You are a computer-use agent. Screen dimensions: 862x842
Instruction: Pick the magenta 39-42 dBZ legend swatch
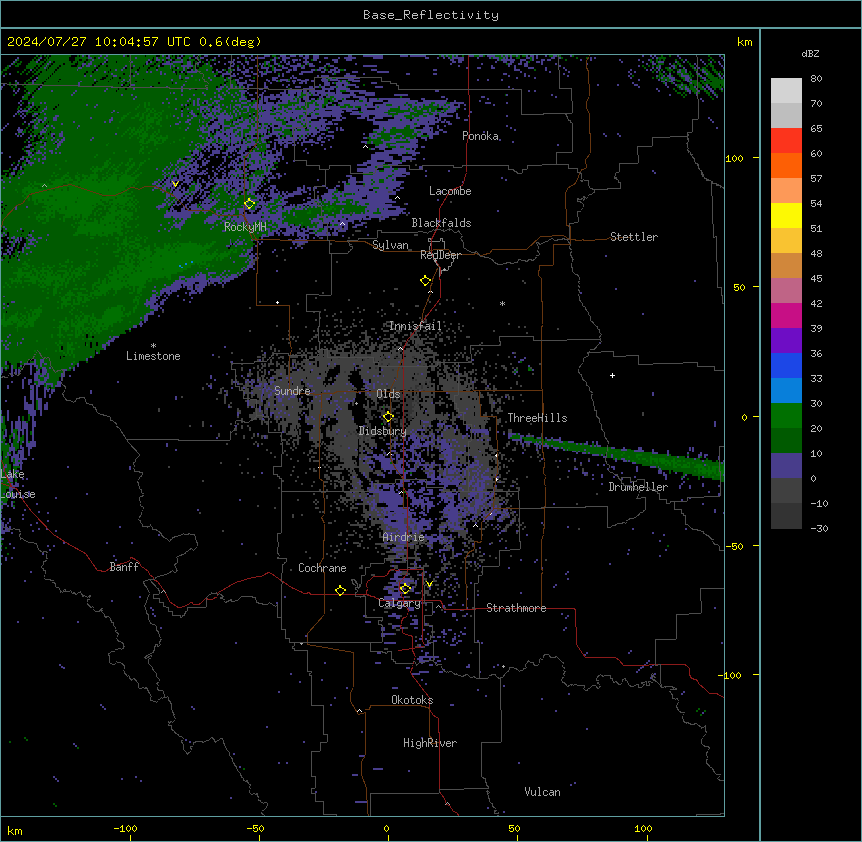786,315
